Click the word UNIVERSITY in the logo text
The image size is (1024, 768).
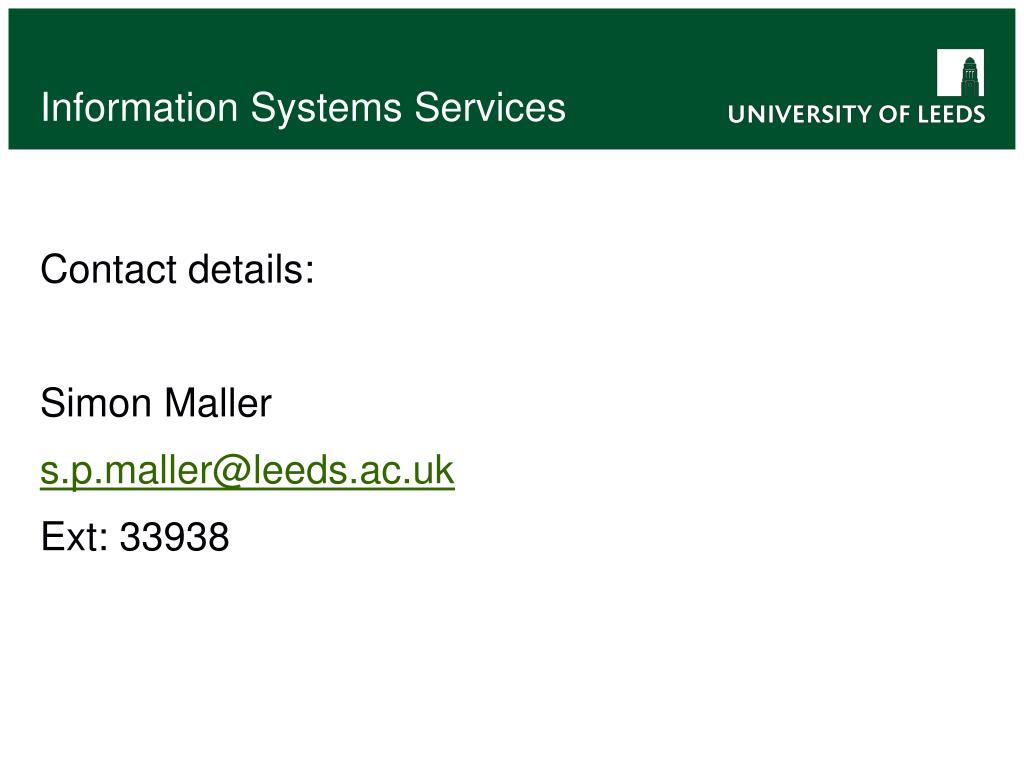tap(800, 114)
